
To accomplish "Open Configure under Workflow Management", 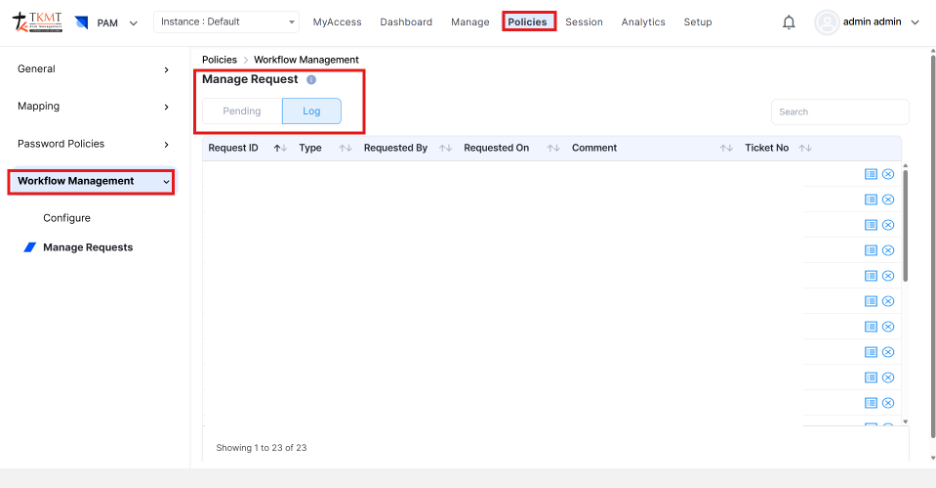I will coord(67,218).
